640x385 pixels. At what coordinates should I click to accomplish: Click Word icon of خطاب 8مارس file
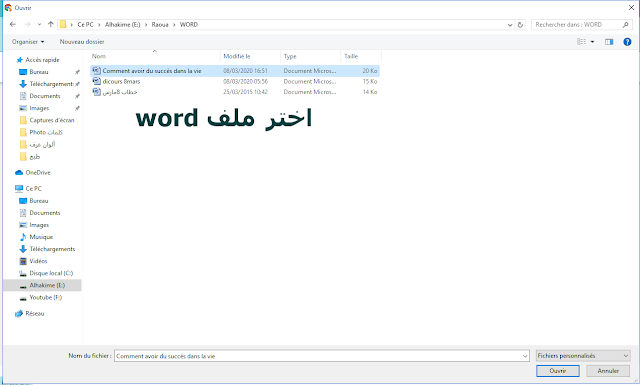(97, 92)
